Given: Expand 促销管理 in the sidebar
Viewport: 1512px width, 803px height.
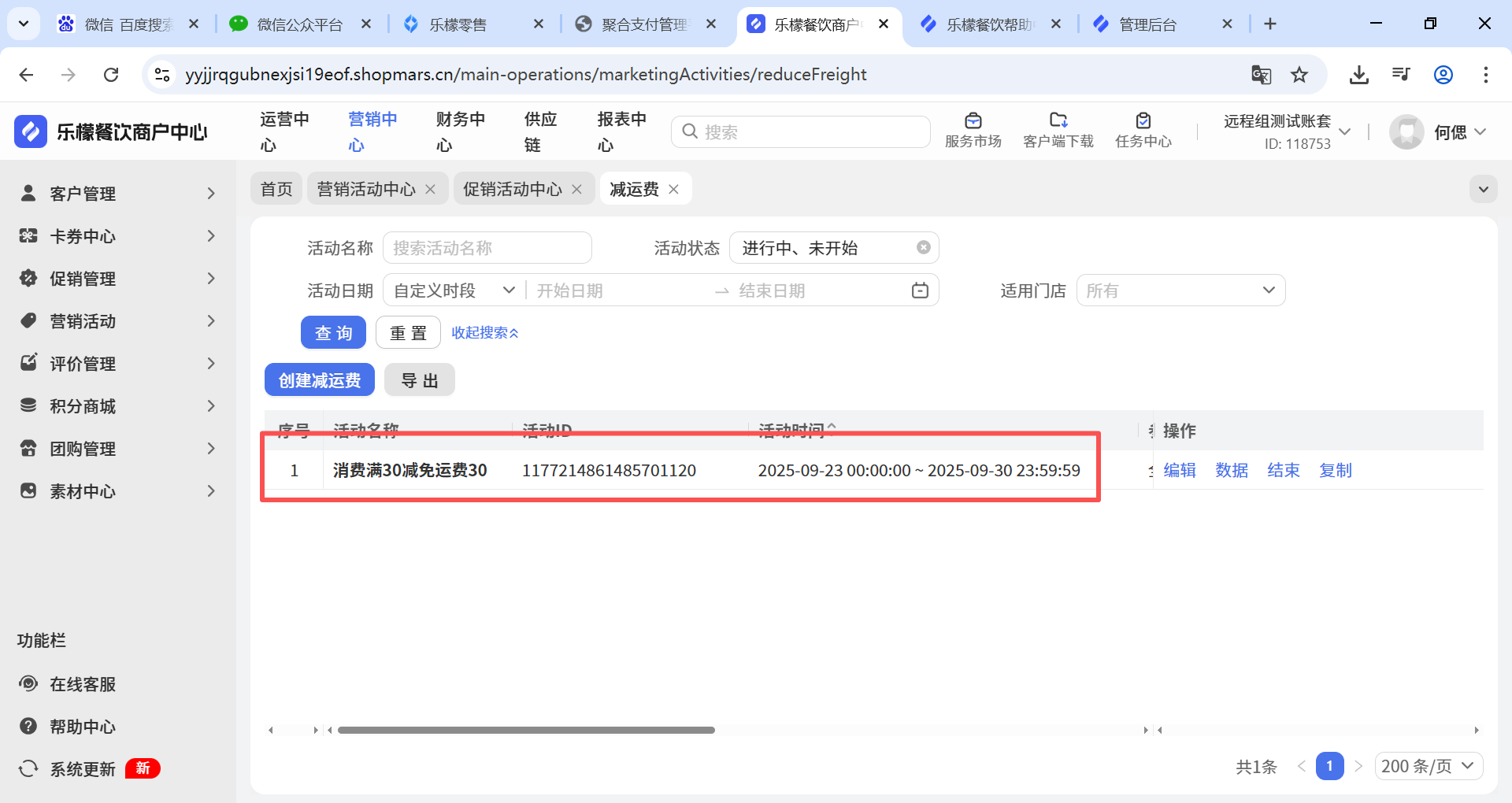Looking at the screenshot, I should pyautogui.click(x=118, y=278).
